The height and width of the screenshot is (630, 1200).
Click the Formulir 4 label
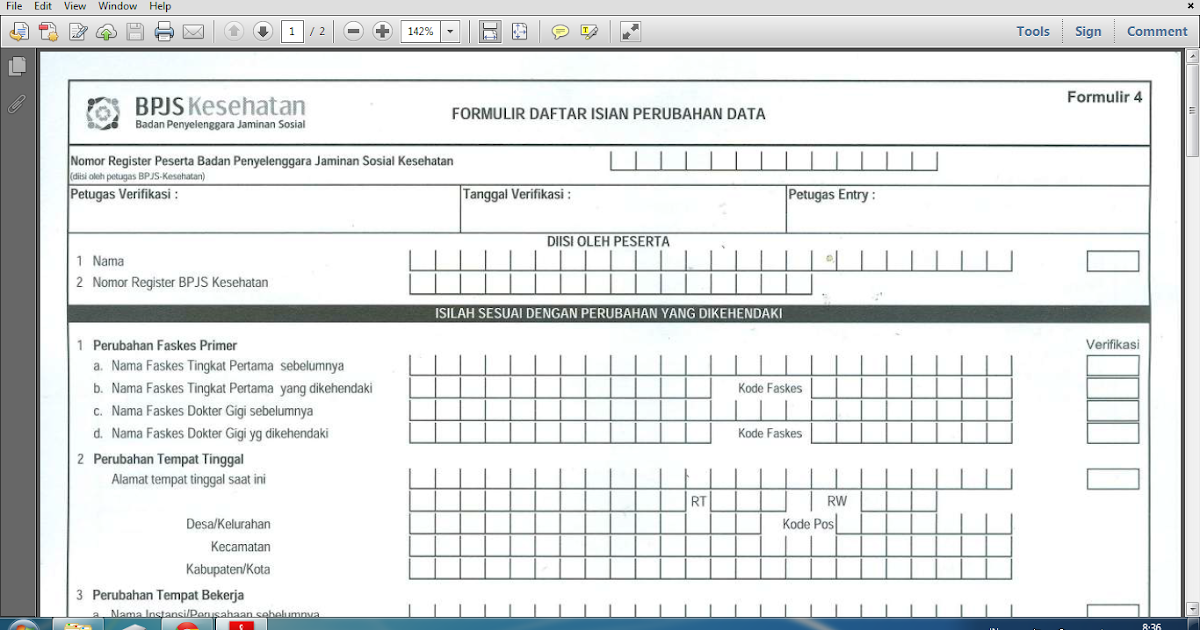coord(1104,97)
